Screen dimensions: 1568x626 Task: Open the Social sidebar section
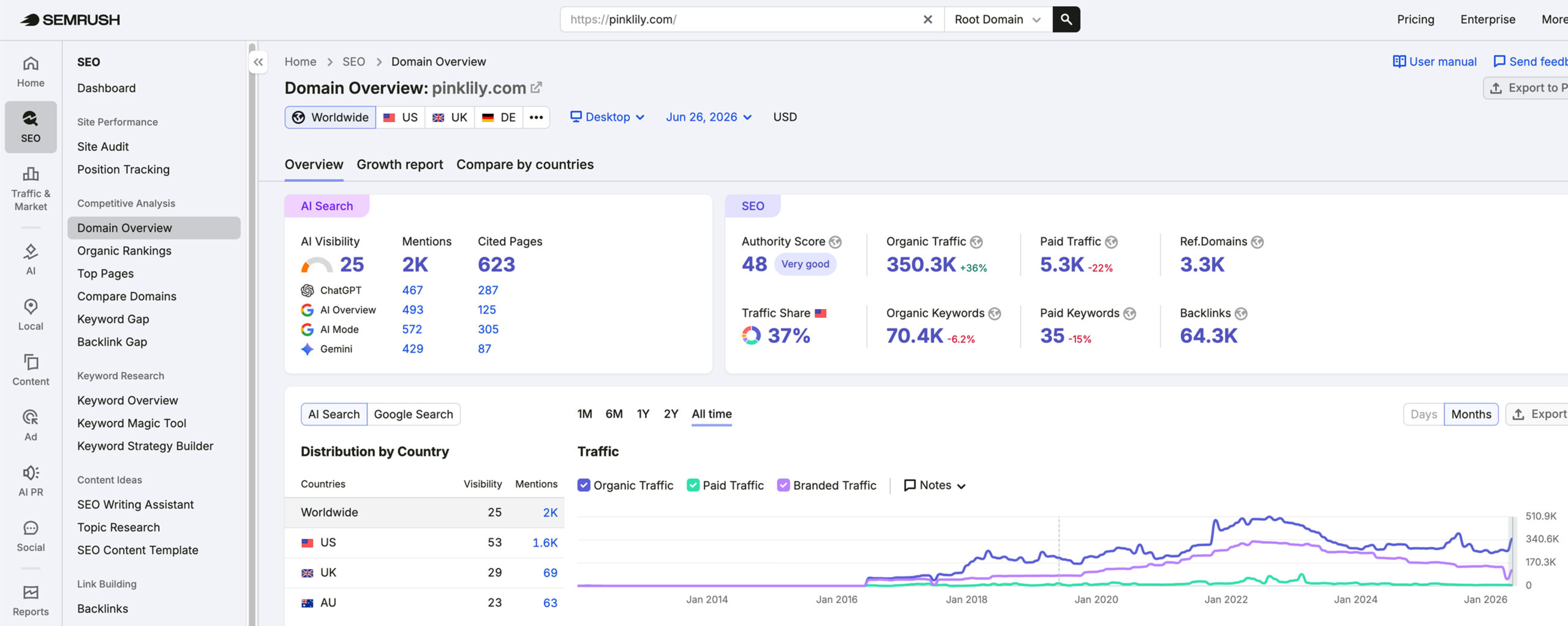point(31,536)
